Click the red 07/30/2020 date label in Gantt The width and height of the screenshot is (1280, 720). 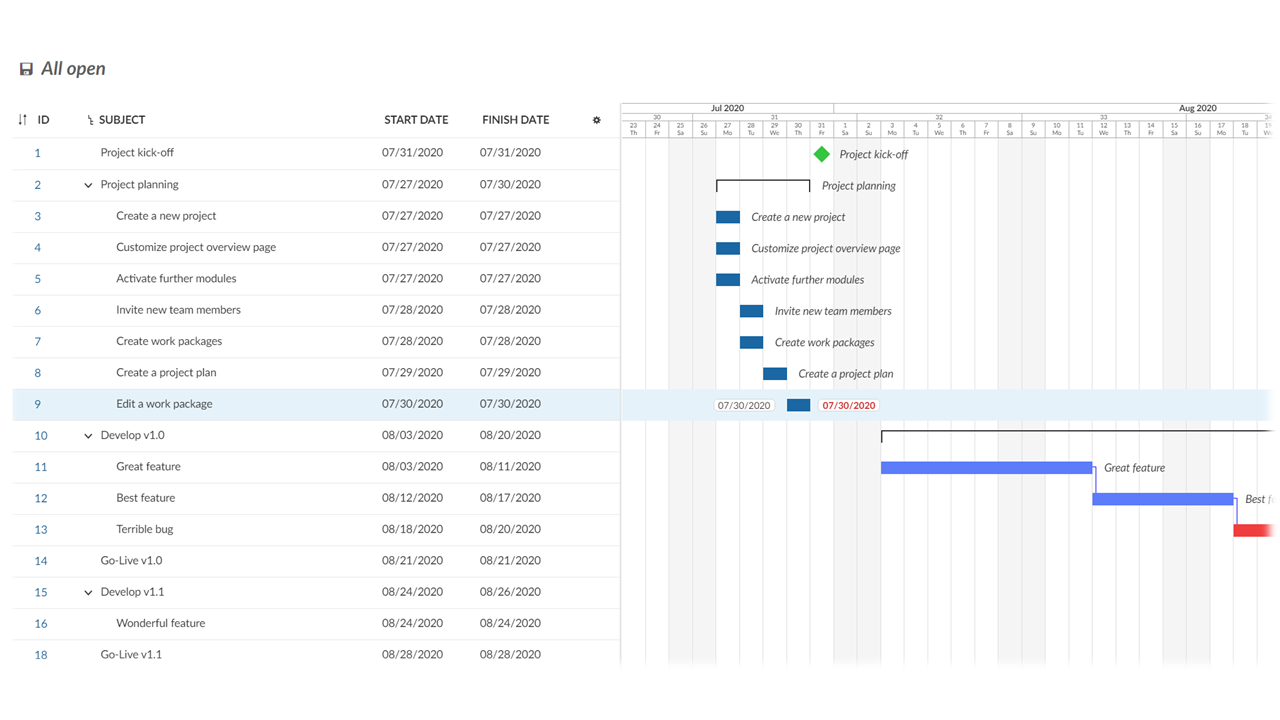coord(848,405)
